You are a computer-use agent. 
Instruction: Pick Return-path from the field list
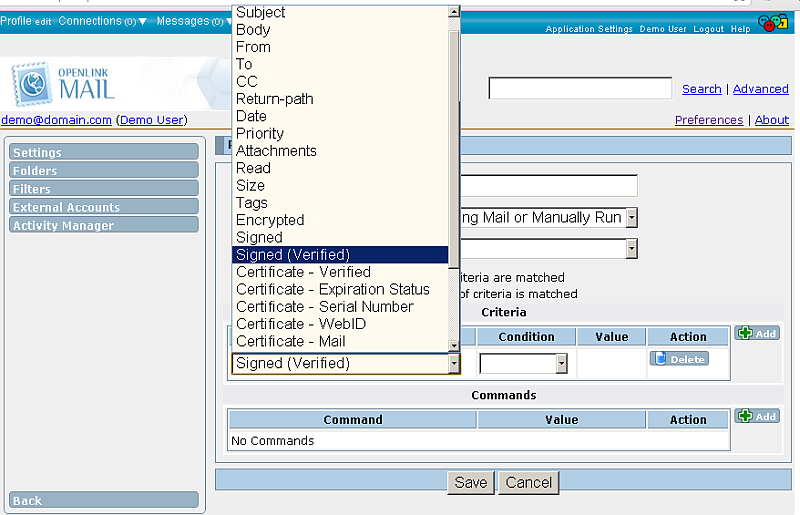[340, 99]
